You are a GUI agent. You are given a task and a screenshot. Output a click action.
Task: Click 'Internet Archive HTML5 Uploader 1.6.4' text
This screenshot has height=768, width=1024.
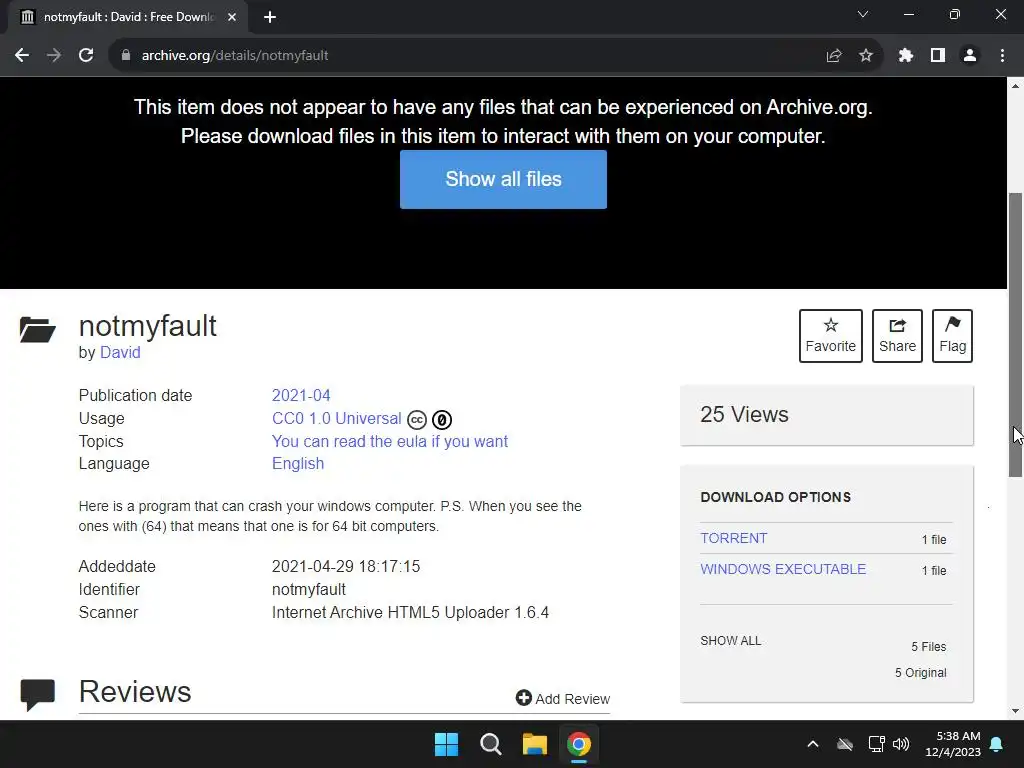point(410,613)
